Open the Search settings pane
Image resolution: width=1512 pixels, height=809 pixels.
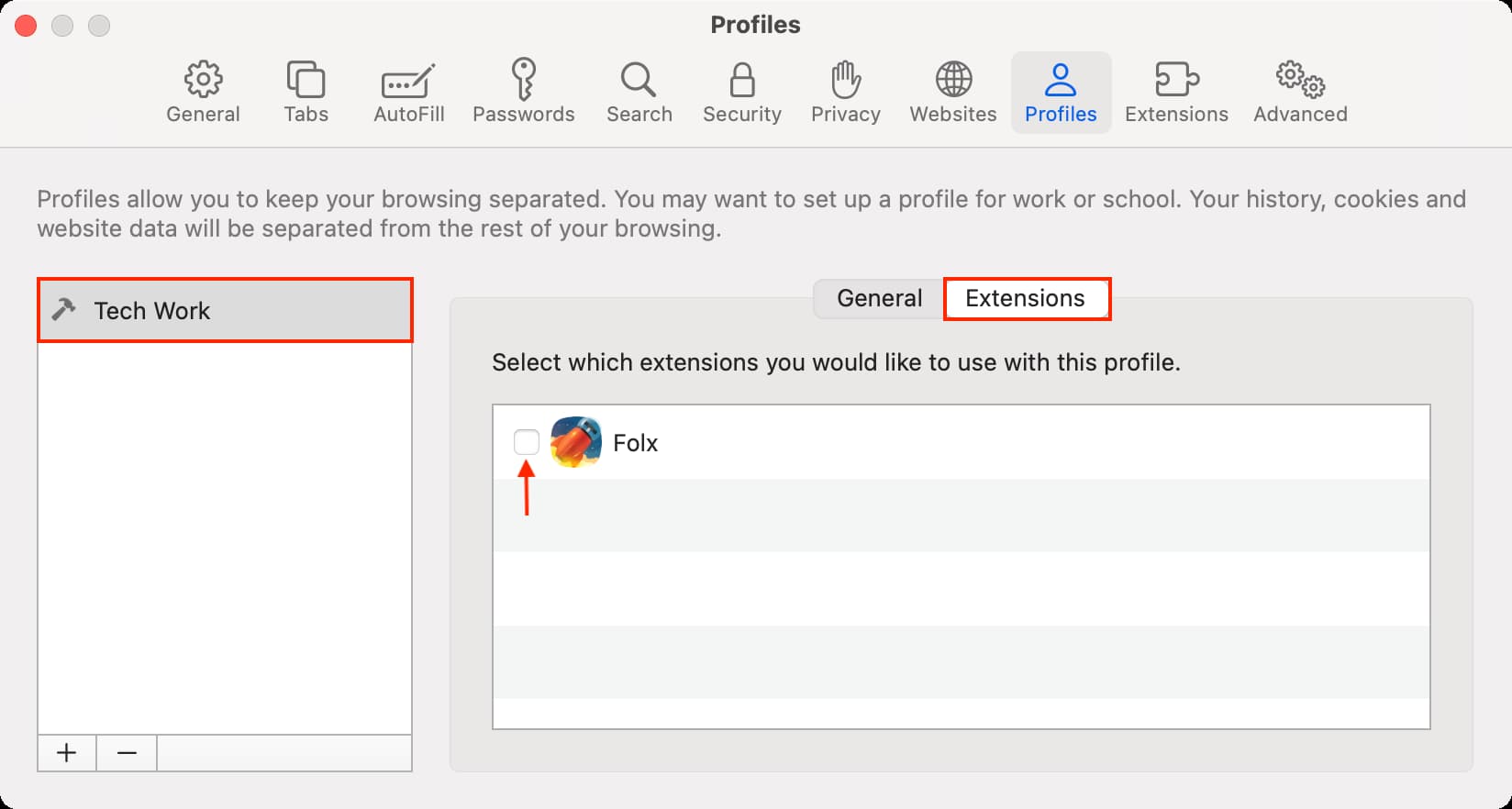pyautogui.click(x=639, y=93)
